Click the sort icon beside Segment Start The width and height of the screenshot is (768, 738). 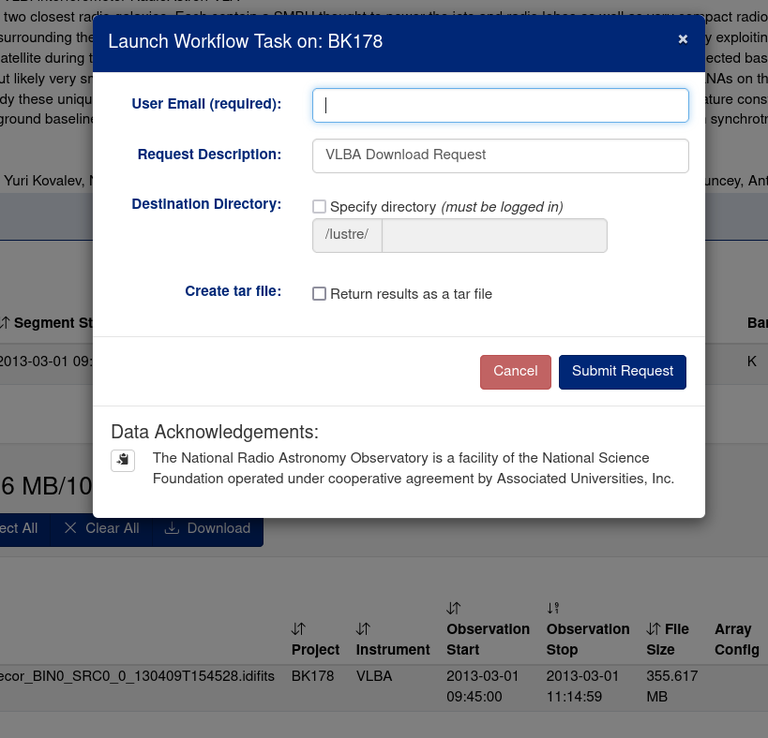5,323
